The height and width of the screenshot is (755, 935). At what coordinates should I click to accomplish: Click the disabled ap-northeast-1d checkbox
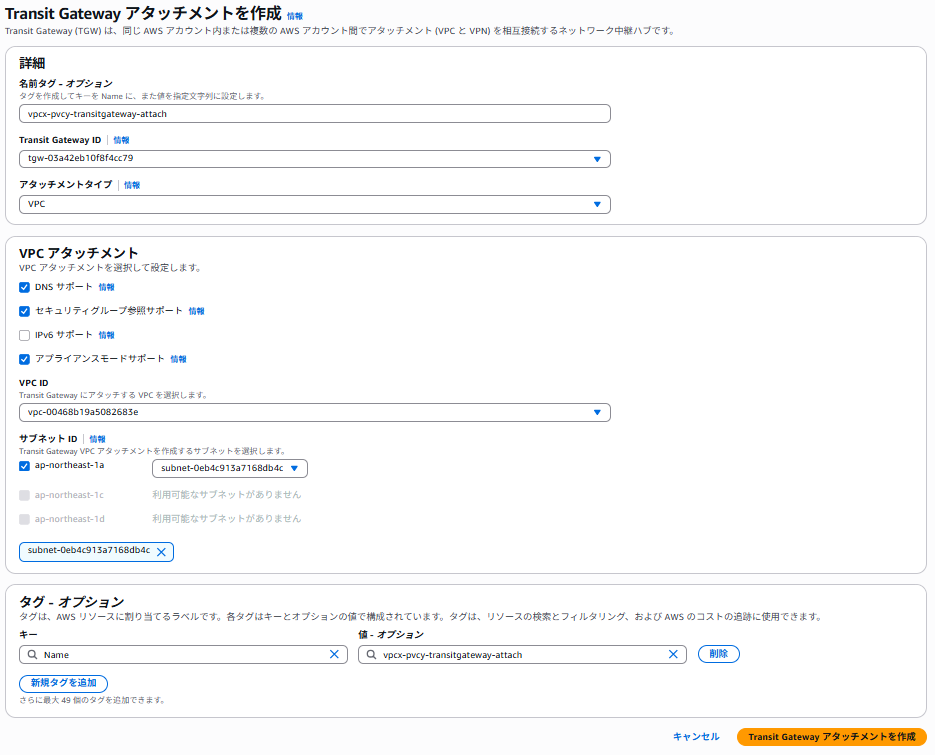point(24,519)
